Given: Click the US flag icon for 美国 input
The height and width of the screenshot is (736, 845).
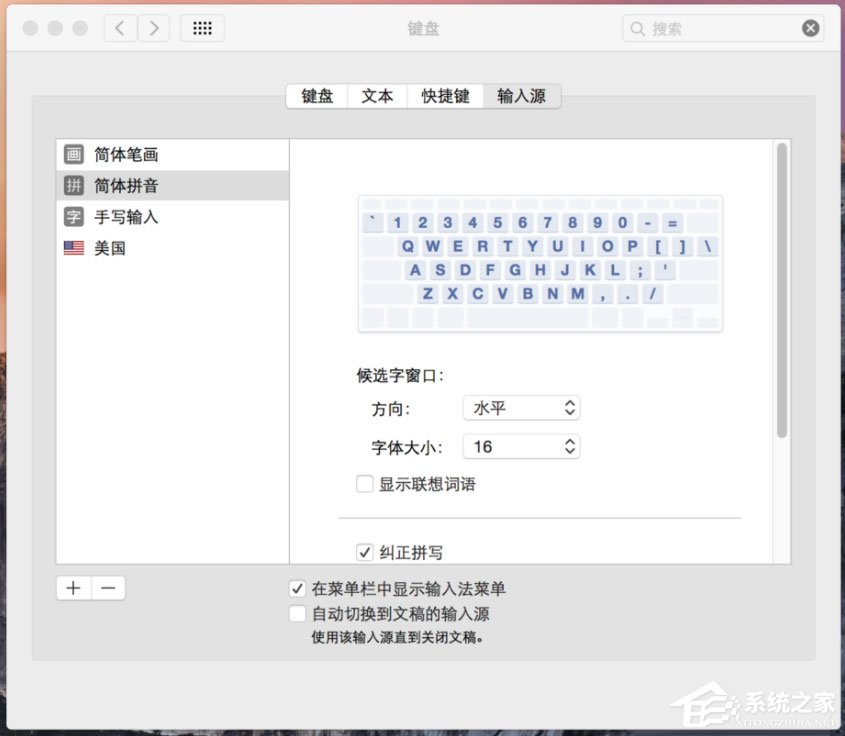Looking at the screenshot, I should pyautogui.click(x=74, y=248).
